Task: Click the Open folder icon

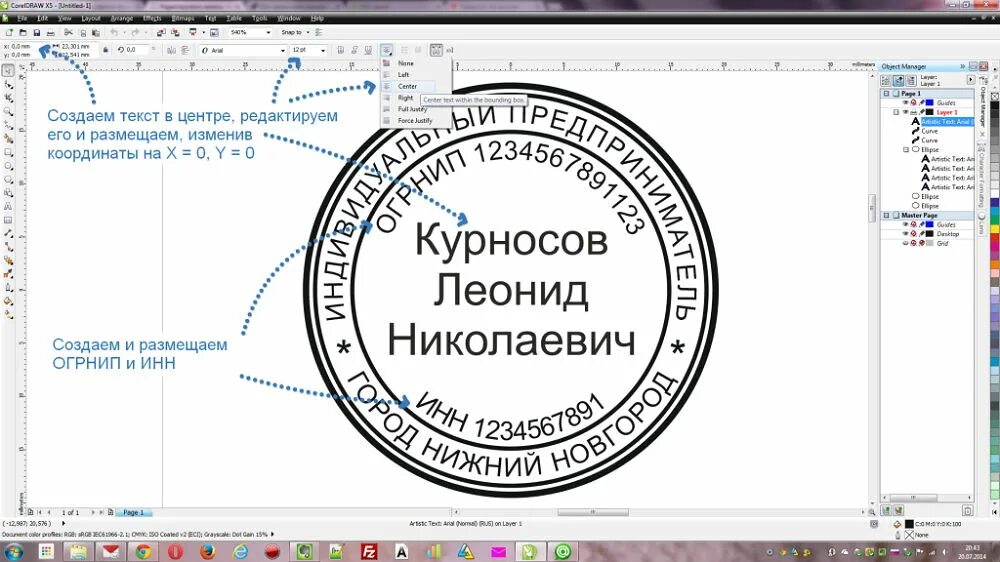Action: [22, 33]
